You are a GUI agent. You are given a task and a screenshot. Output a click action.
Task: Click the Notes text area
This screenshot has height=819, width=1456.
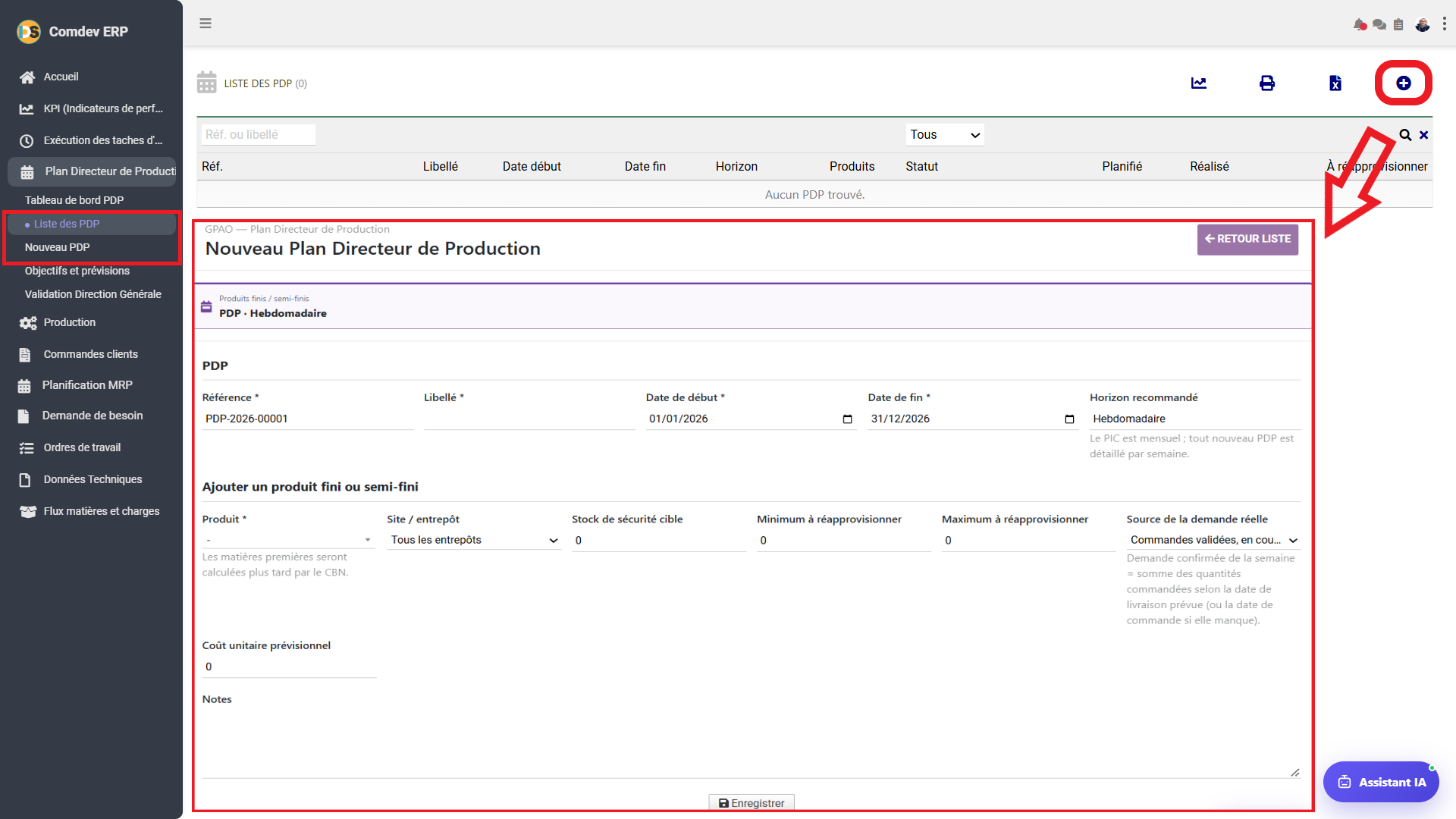[x=752, y=745]
